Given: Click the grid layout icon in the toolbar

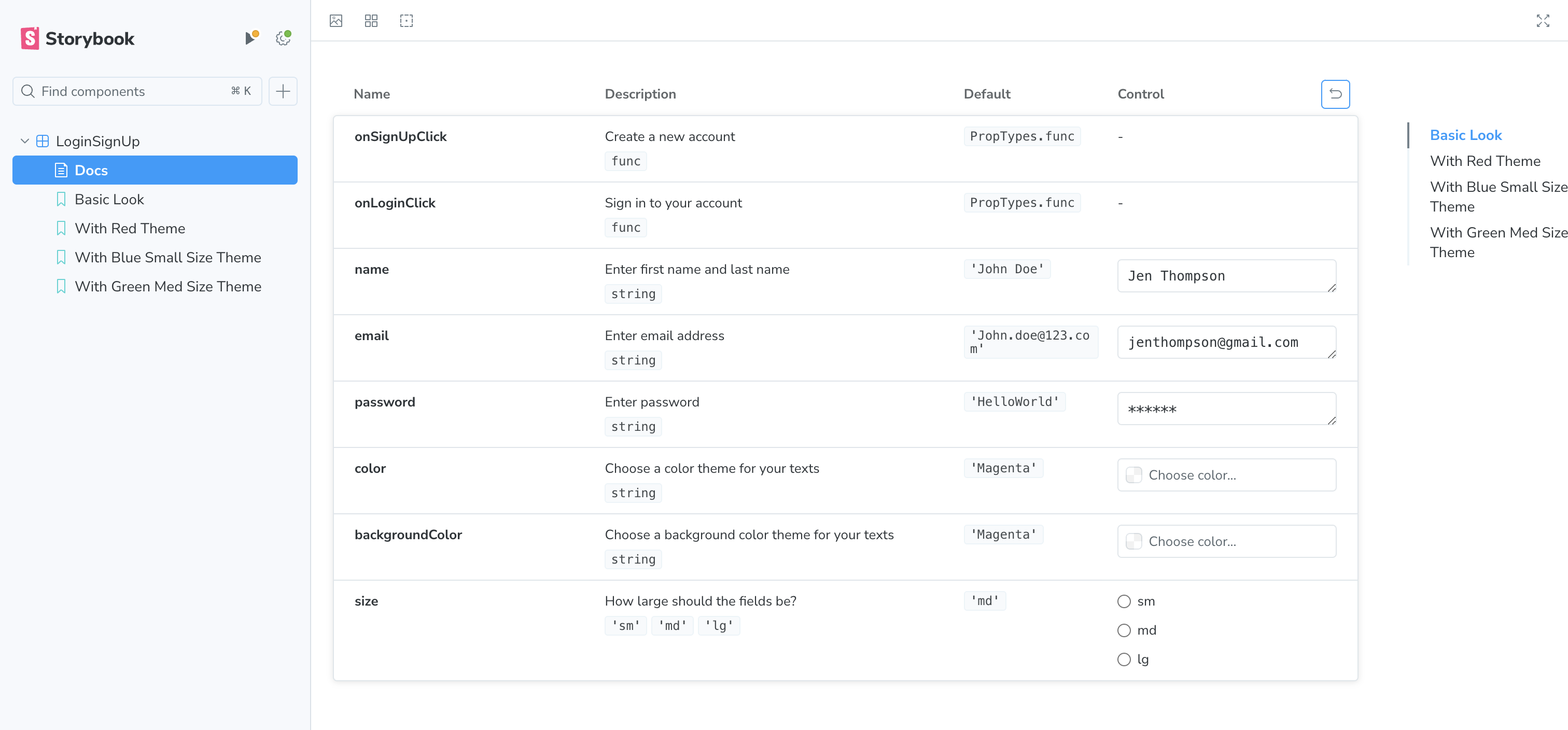Looking at the screenshot, I should pyautogui.click(x=371, y=20).
